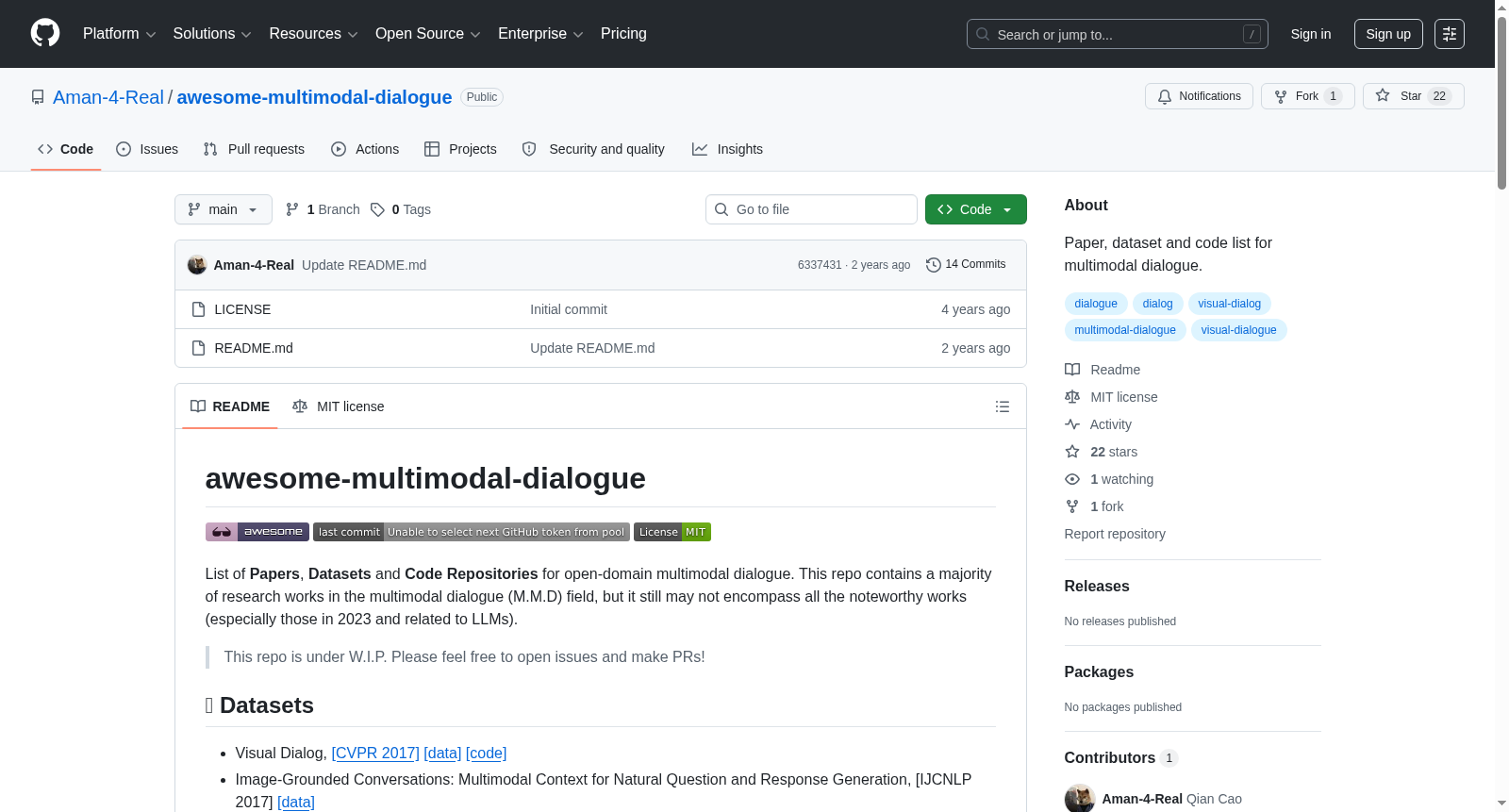1509x812 pixels.
Task: Click the dialog topic tag
Action: 1157,304
